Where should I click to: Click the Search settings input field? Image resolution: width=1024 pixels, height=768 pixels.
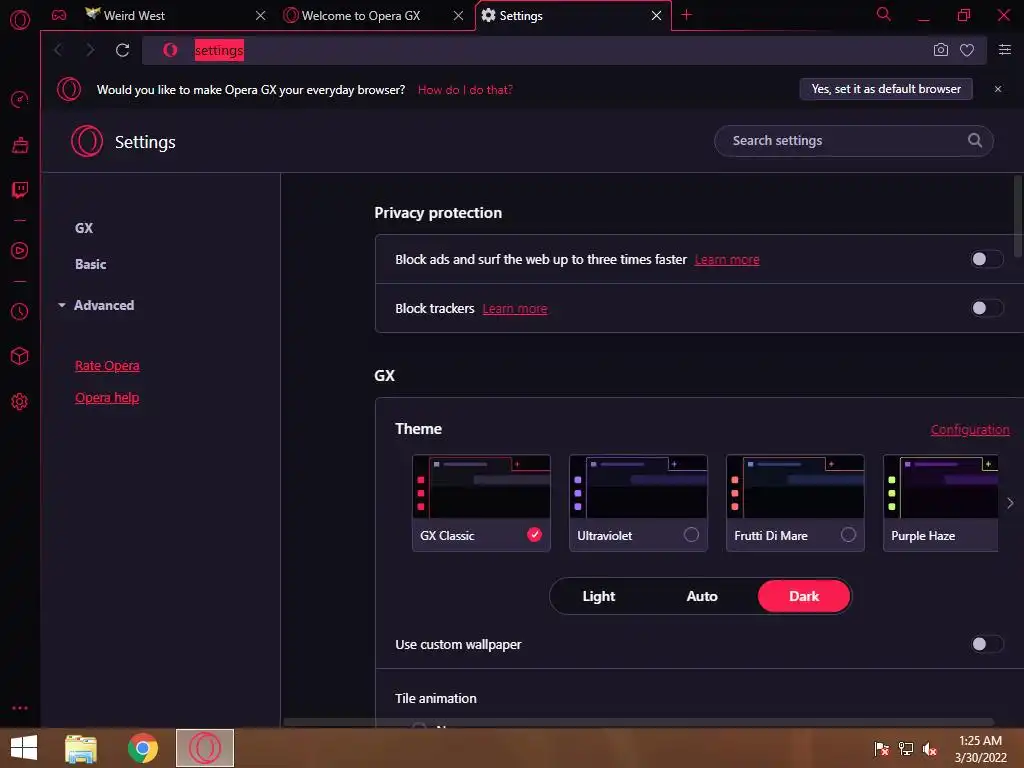pyautogui.click(x=854, y=141)
